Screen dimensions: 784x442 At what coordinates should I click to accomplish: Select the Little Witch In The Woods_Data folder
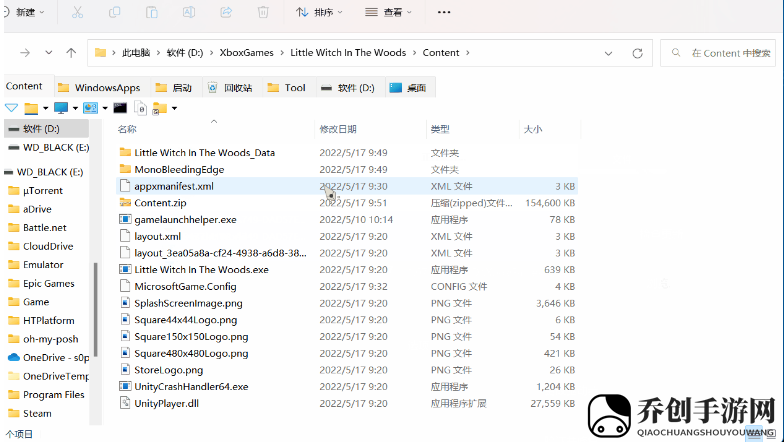click(x=204, y=152)
